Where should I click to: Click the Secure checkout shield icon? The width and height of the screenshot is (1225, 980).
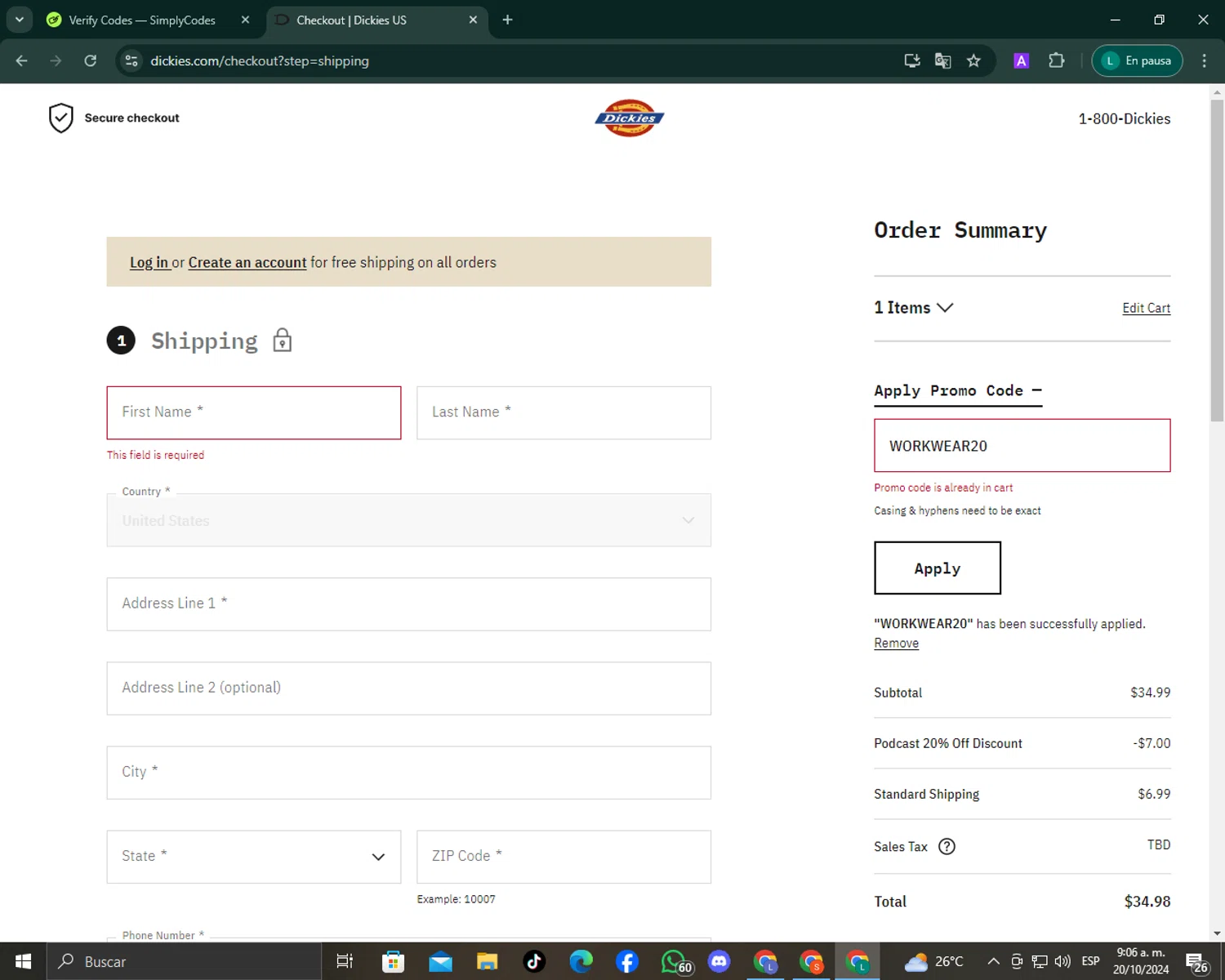[x=61, y=118]
